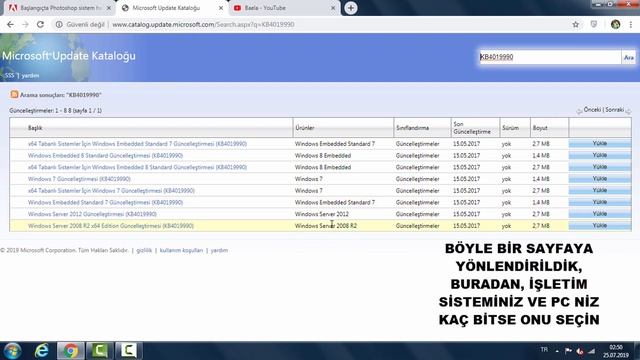Click Yükle for Windows Server 2008 R2 row
Image resolution: width=640 pixels, height=360 pixels.
[600, 225]
